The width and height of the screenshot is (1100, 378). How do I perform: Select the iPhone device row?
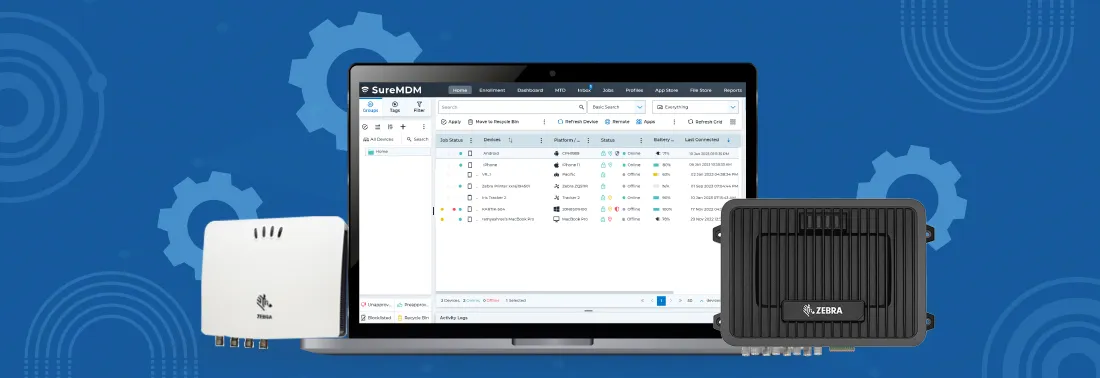(588, 165)
